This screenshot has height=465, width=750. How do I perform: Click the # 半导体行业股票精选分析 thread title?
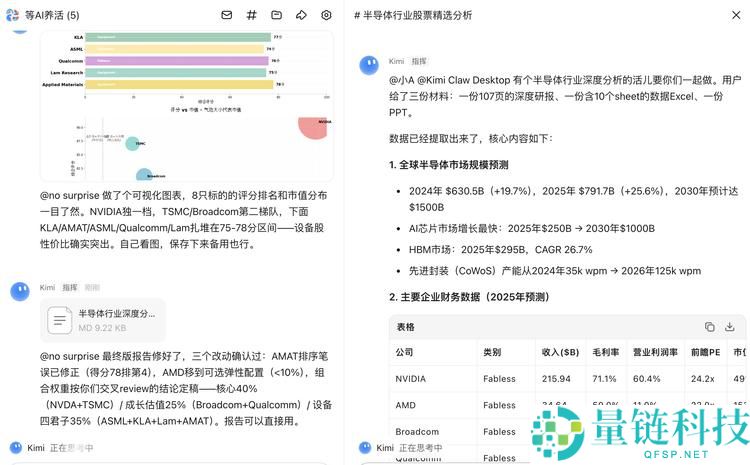(413, 15)
